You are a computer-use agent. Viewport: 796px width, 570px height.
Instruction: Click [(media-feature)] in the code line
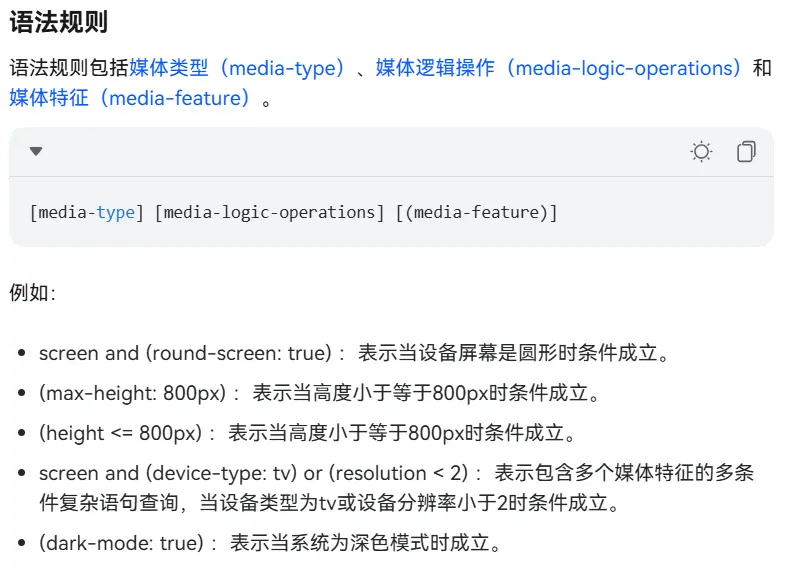click(475, 212)
